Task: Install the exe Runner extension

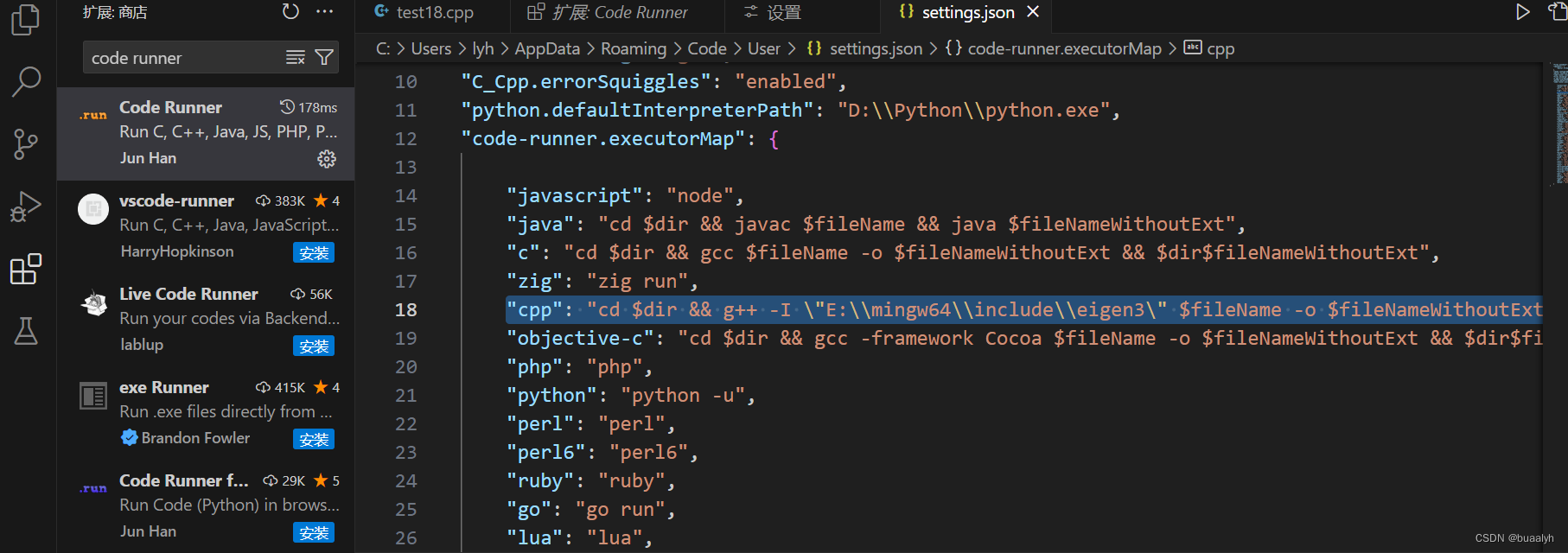Action: (314, 439)
